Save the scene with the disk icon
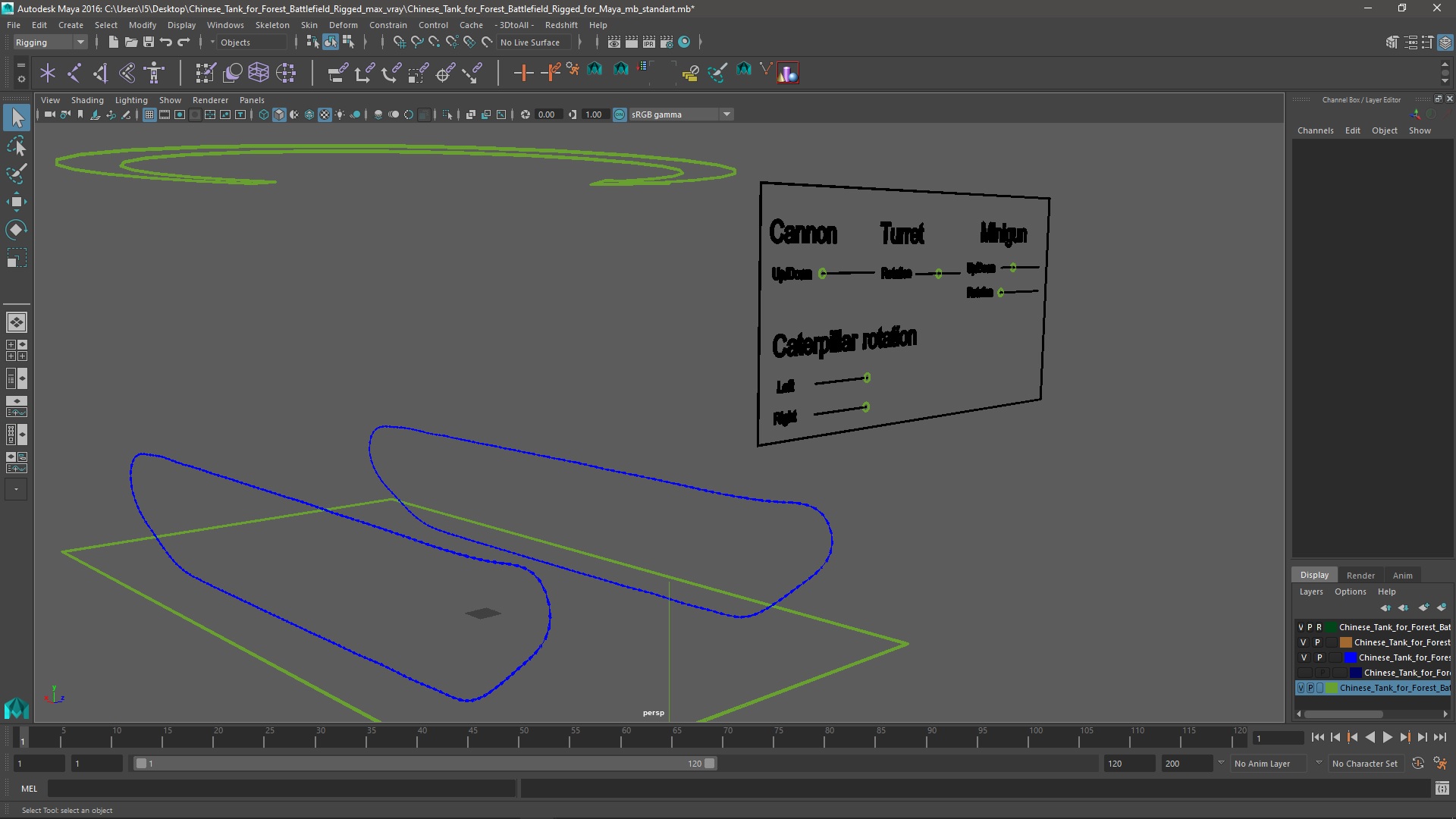This screenshot has width=1456, height=819. (x=149, y=42)
